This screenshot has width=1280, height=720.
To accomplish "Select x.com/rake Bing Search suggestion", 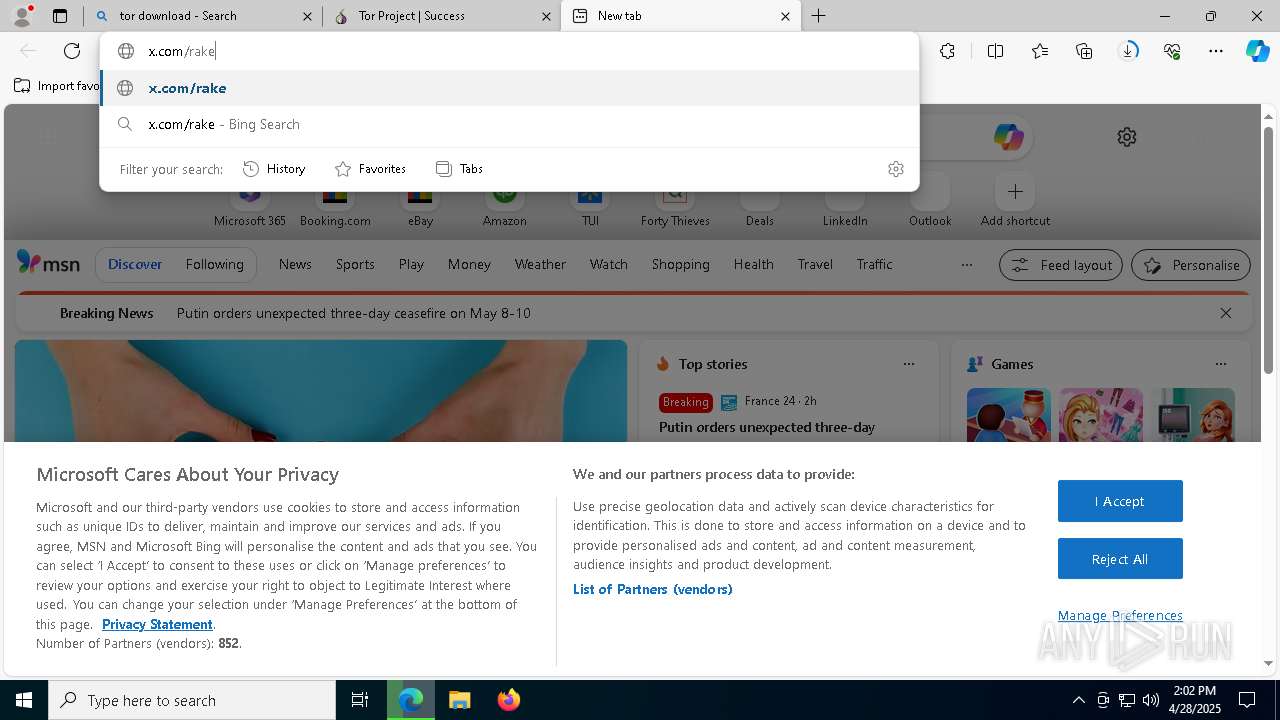I will pos(509,124).
